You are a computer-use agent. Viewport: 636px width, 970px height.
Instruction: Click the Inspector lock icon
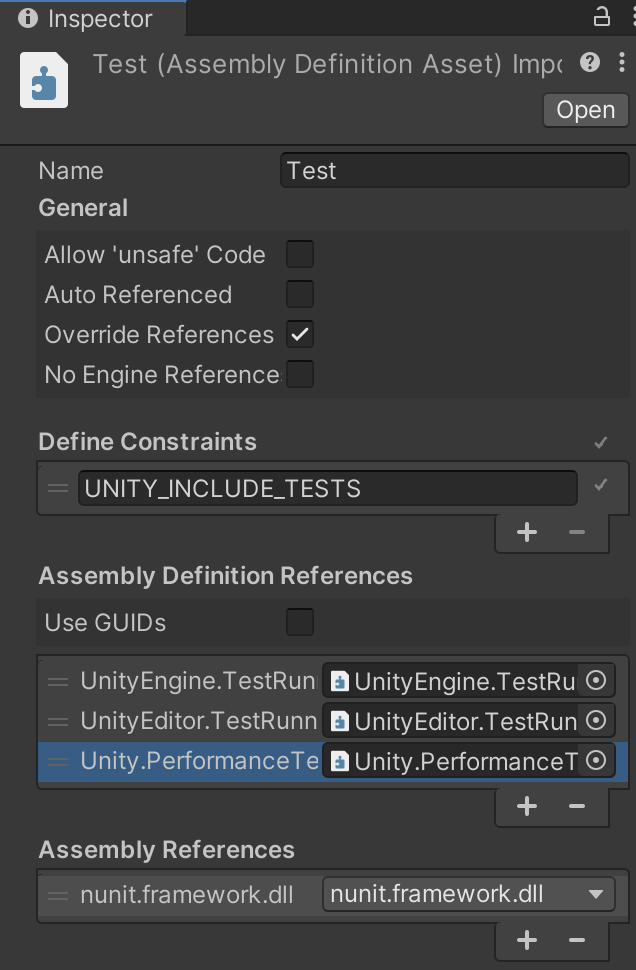[602, 16]
